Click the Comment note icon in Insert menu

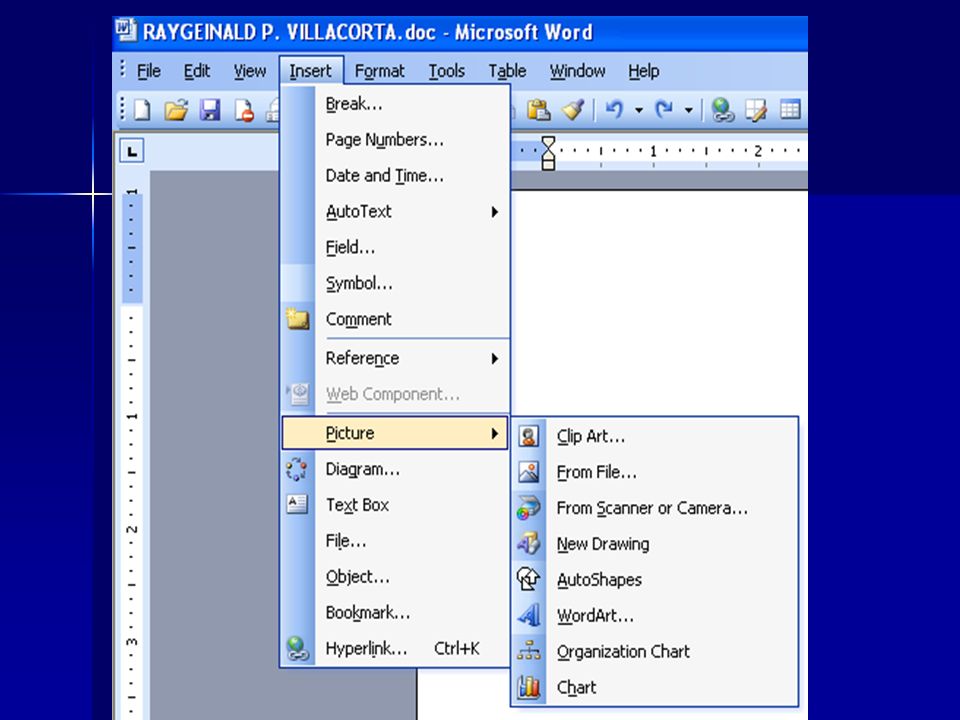coord(298,319)
